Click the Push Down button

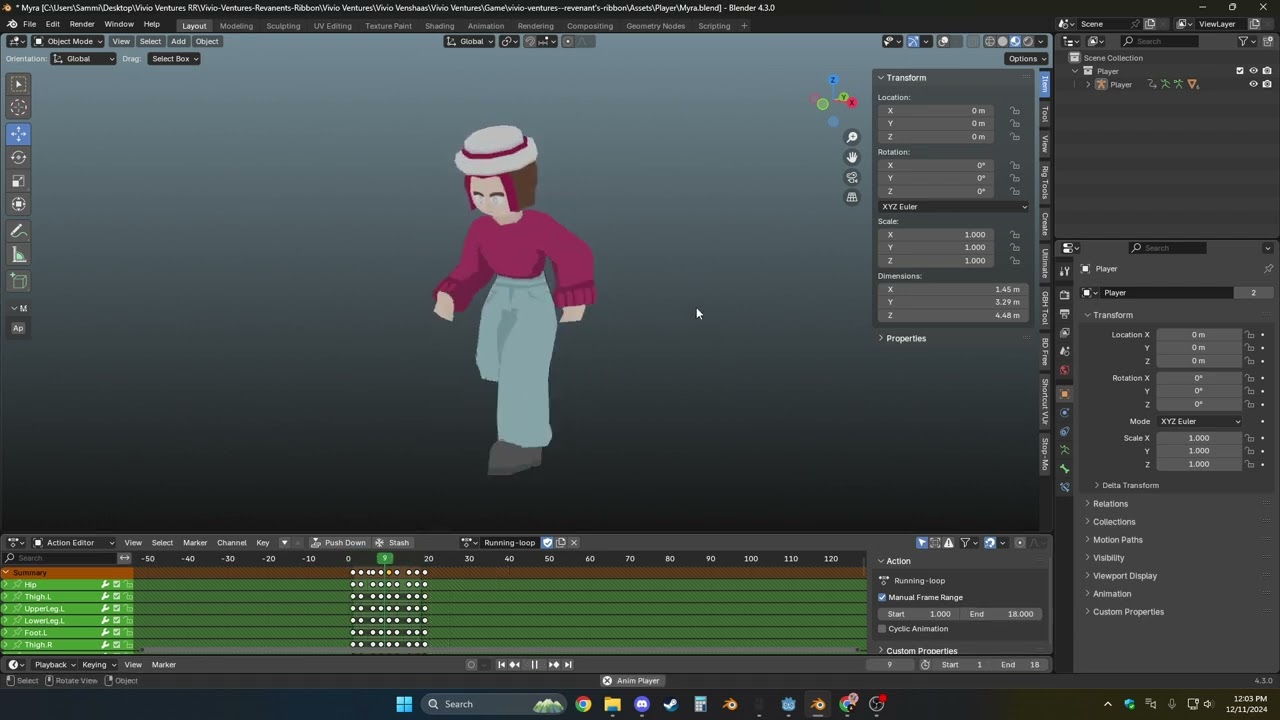(338, 543)
